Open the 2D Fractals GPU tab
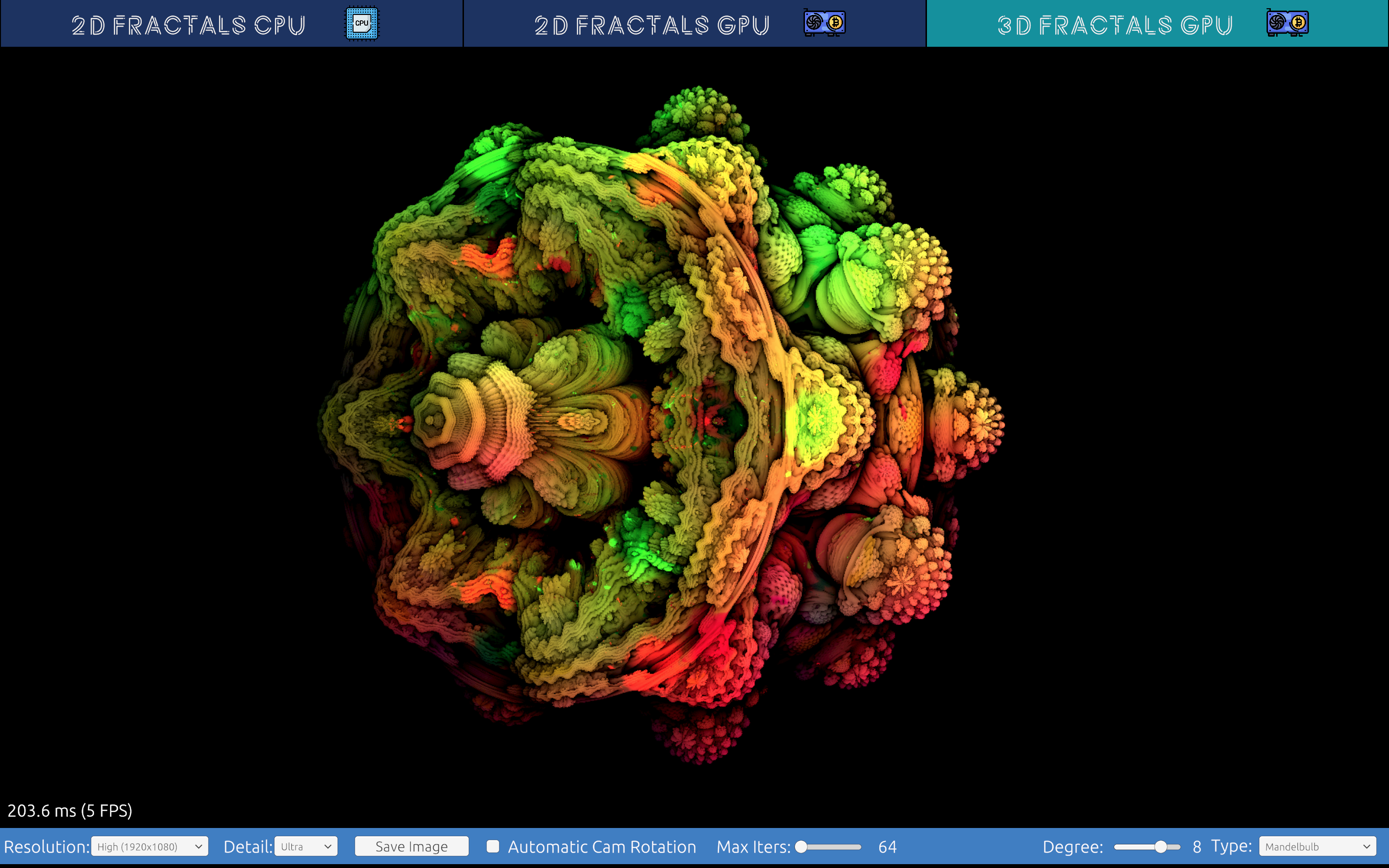 point(652,25)
